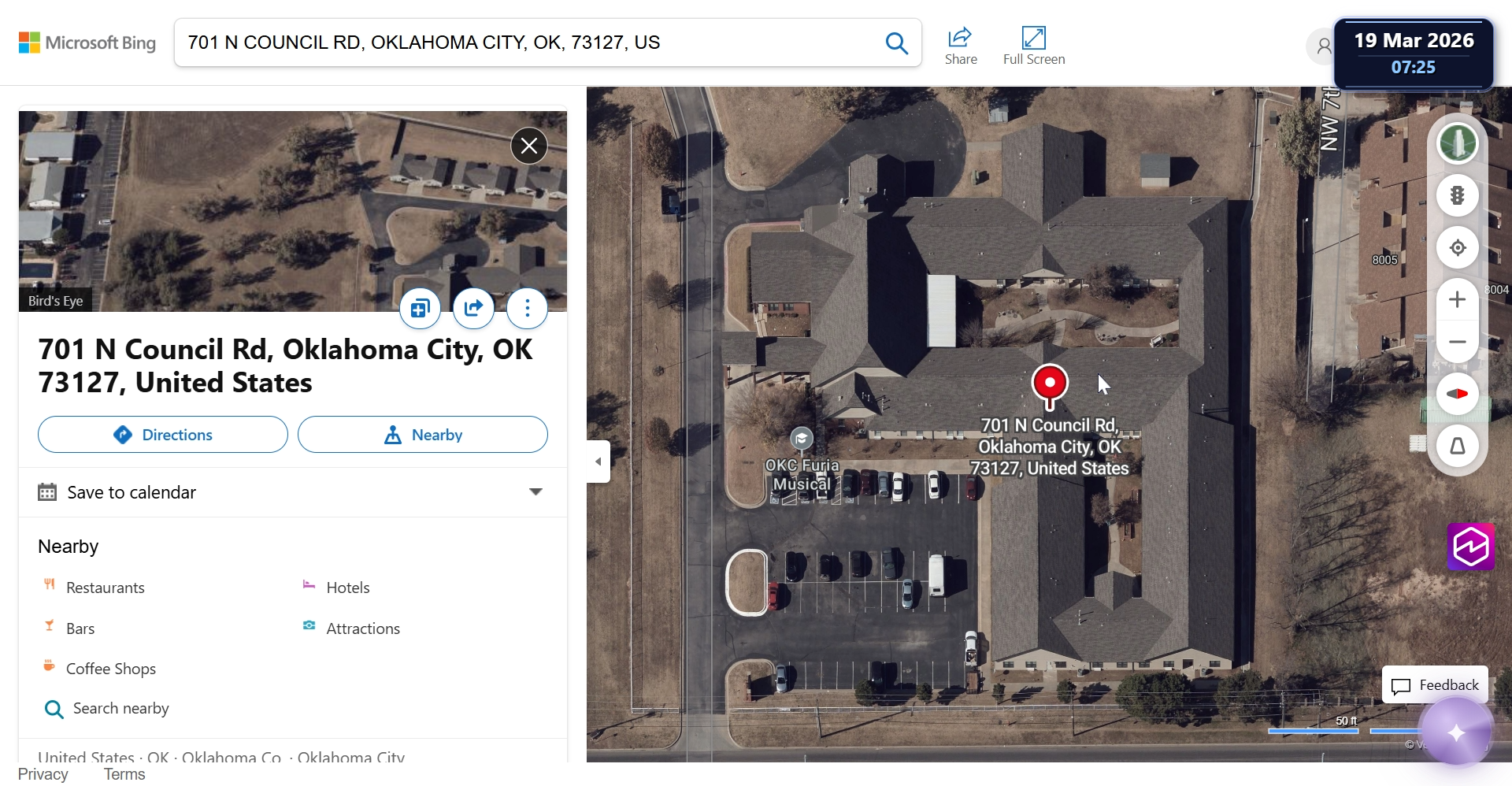Open the three-dot more options menu

click(x=528, y=308)
